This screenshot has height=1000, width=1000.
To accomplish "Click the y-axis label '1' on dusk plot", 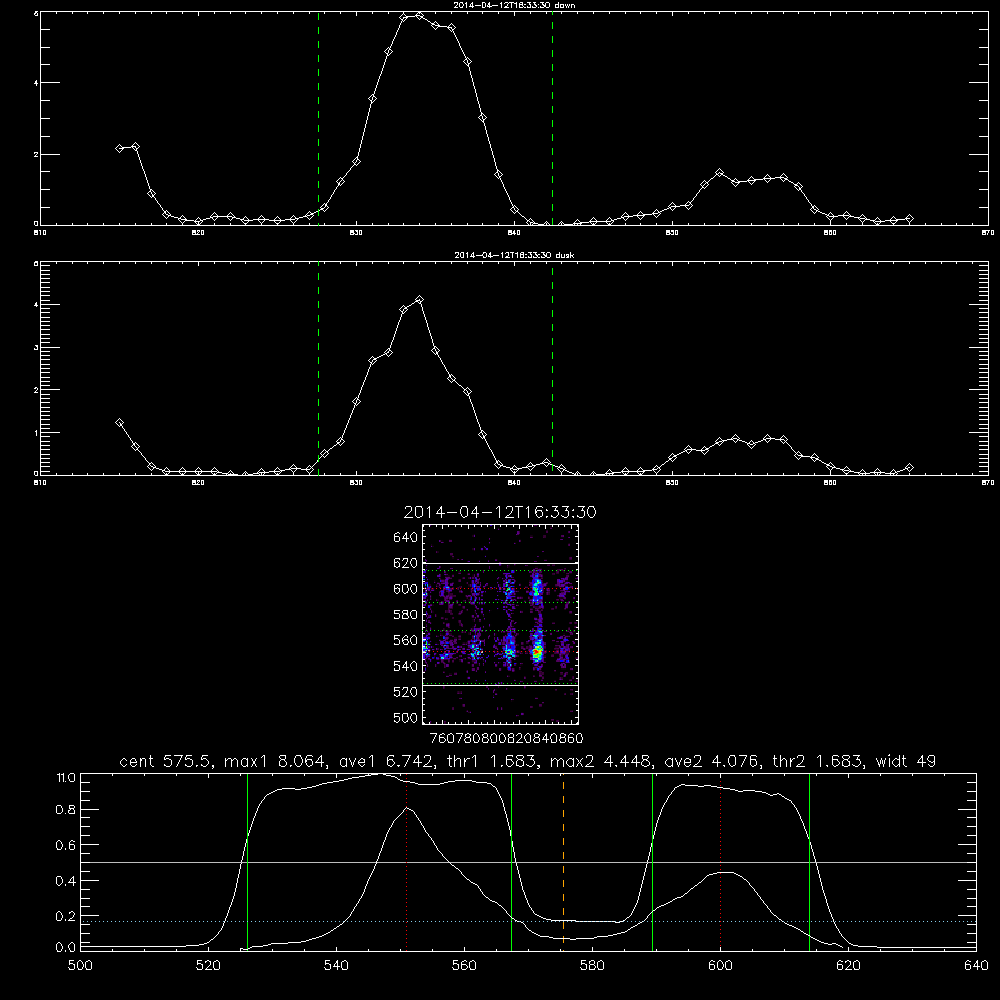I will (x=36, y=433).
